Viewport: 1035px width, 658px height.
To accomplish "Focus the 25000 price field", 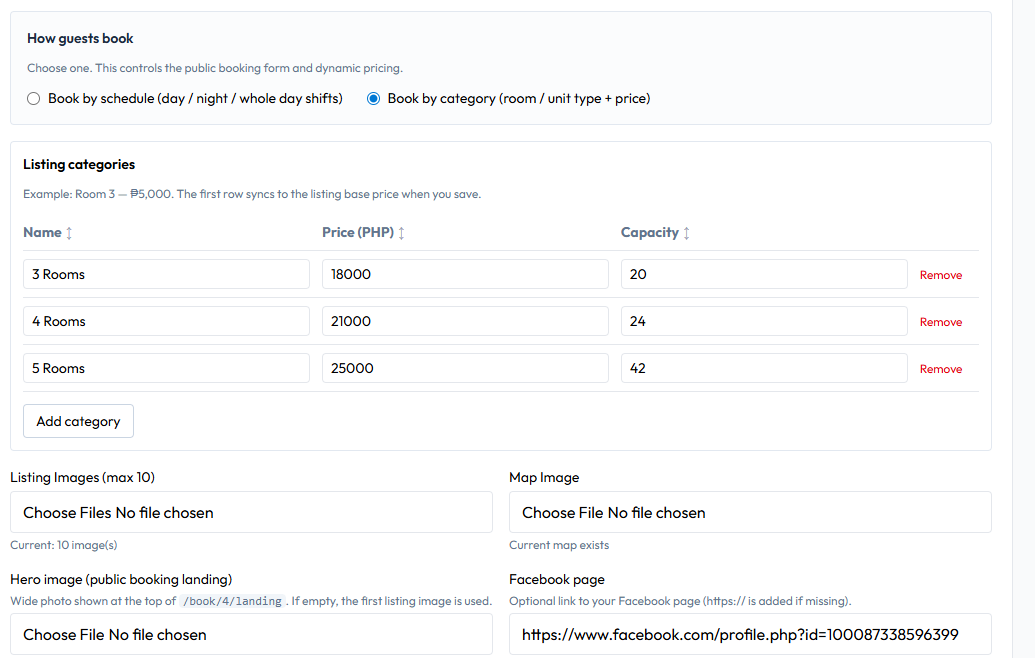I will 465,368.
